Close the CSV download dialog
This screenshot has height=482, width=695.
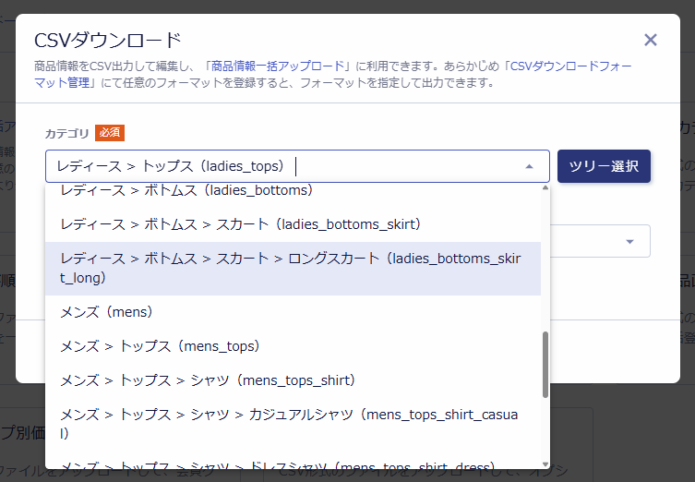[650, 40]
